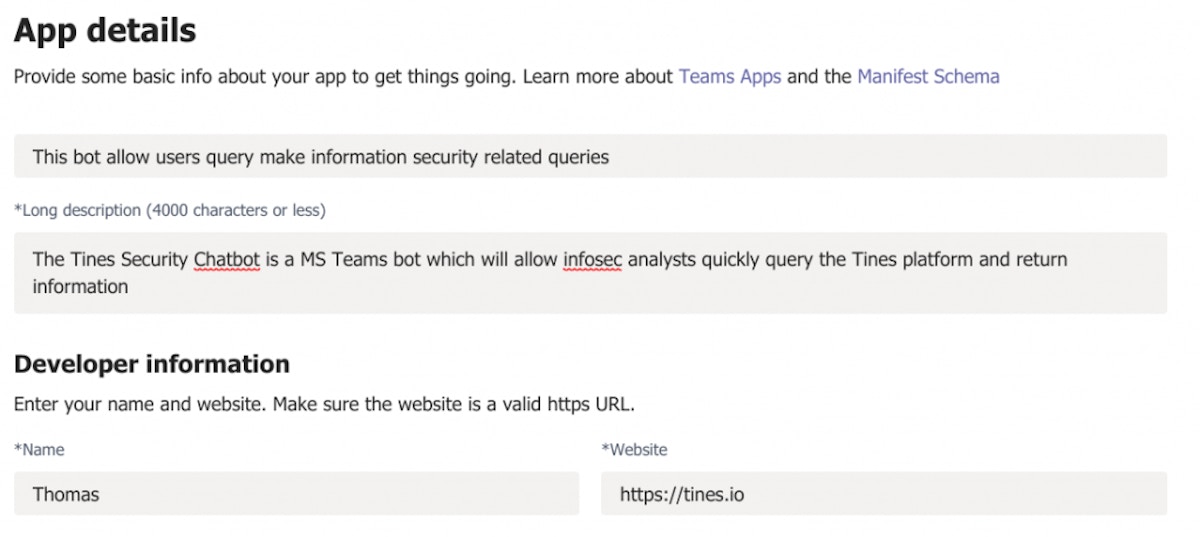Click the words "Tines Security" in long description
The height and width of the screenshot is (537, 1200).
[128, 260]
